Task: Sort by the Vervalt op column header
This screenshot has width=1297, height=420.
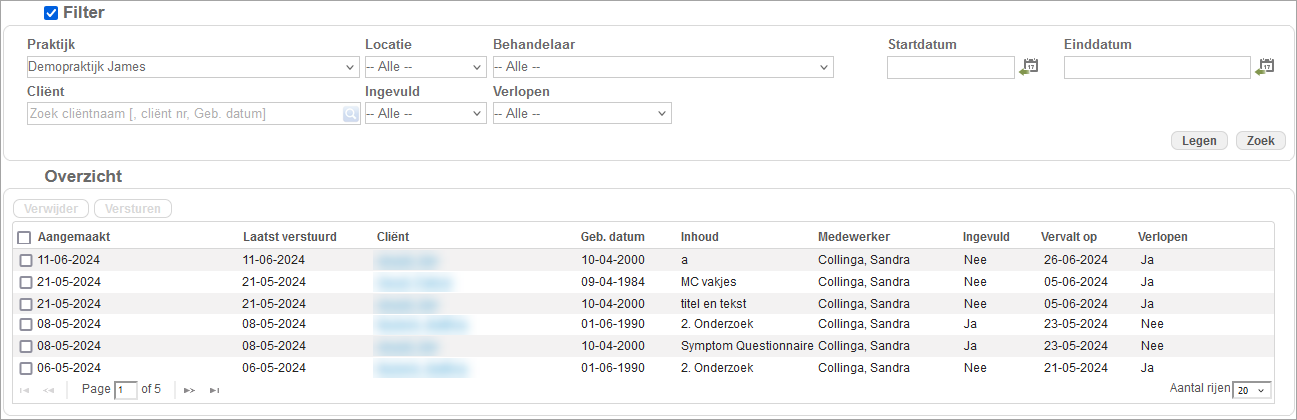Action: pyautogui.click(x=1068, y=237)
